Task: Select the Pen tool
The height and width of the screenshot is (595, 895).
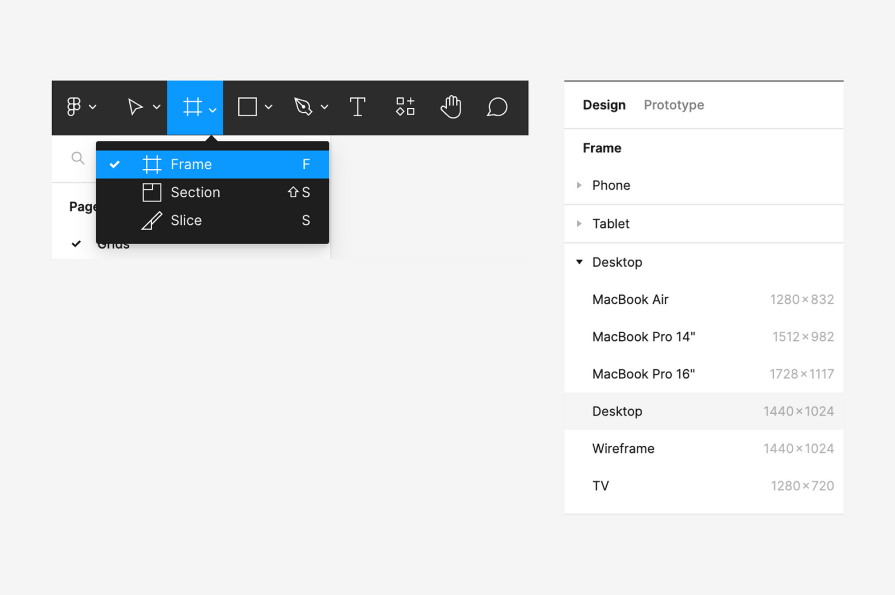Action: 303,106
